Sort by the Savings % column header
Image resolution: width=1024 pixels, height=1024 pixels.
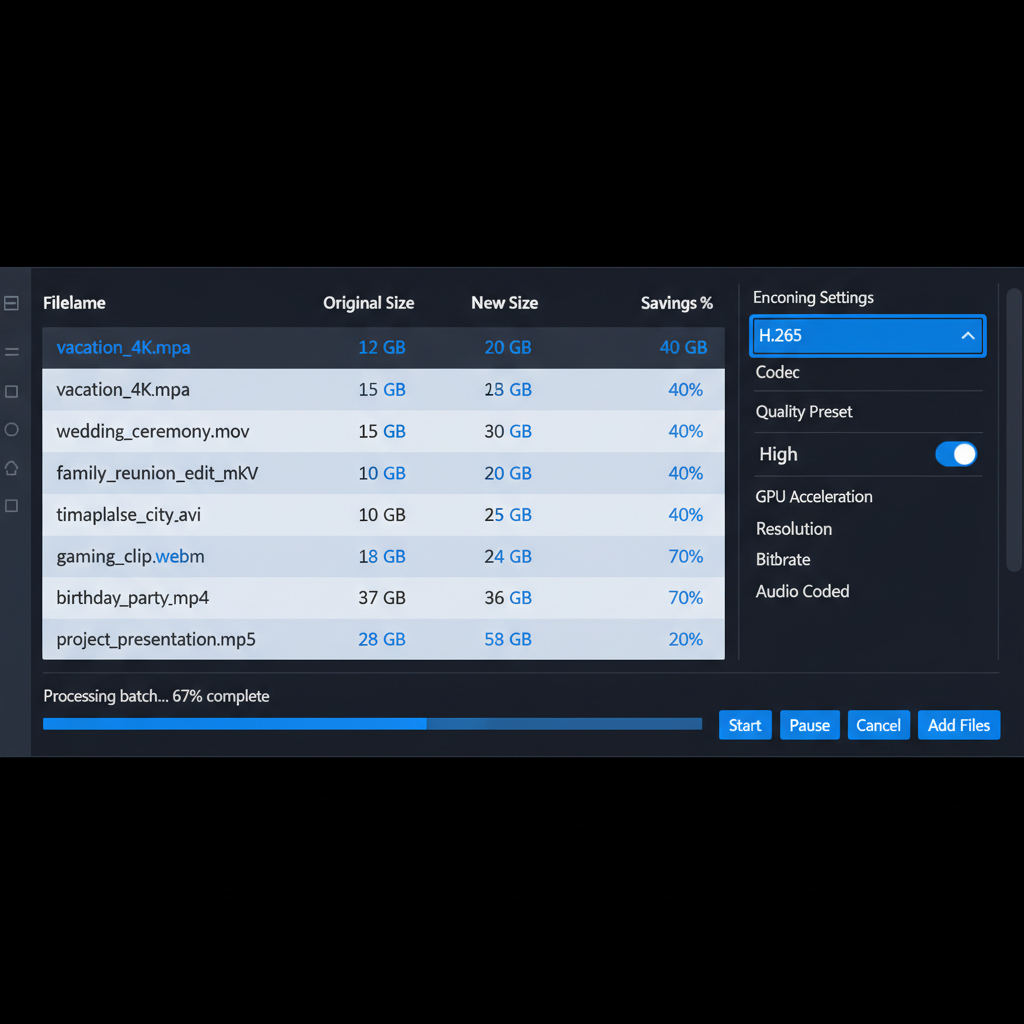pos(676,303)
